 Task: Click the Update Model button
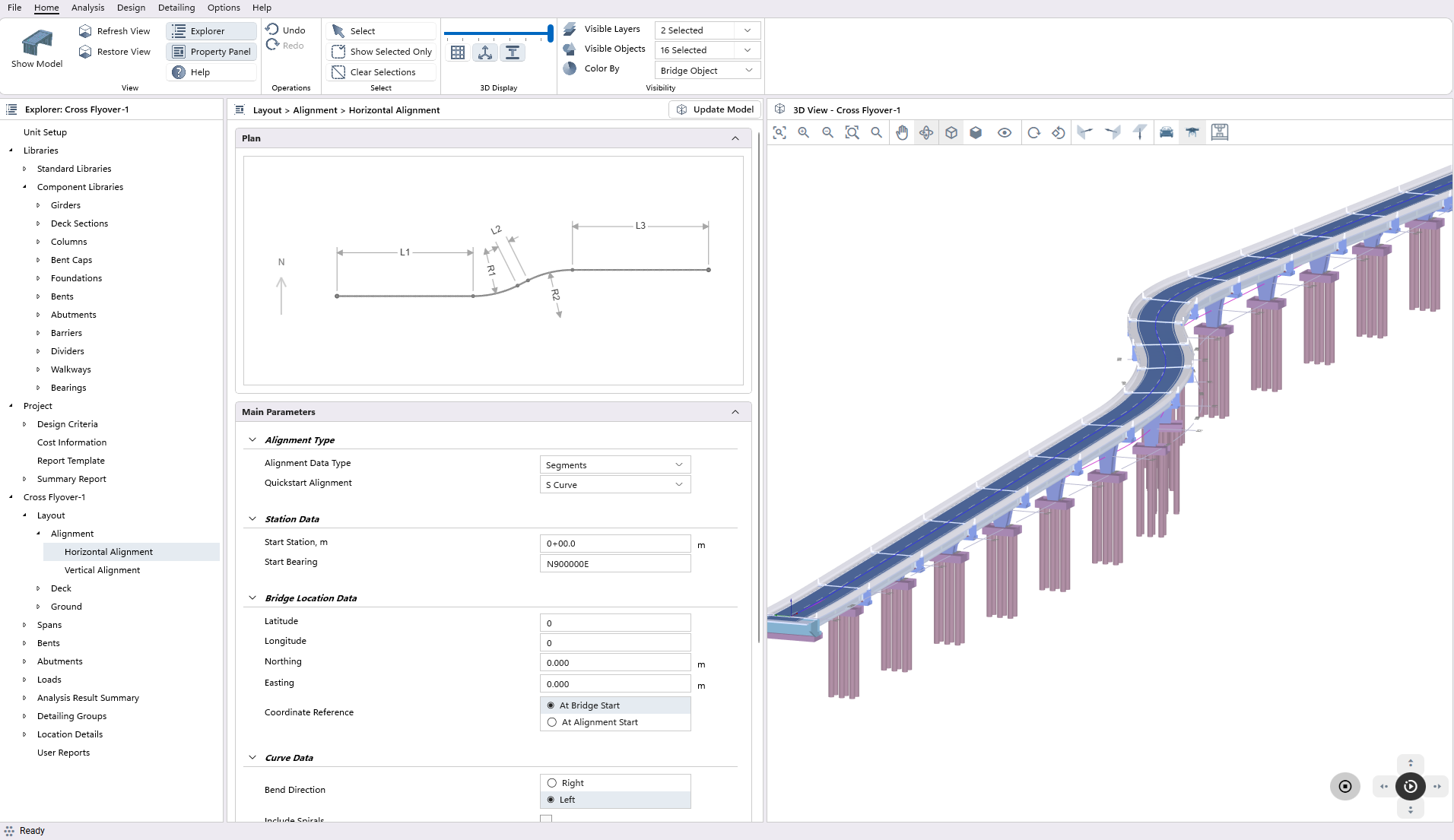715,109
